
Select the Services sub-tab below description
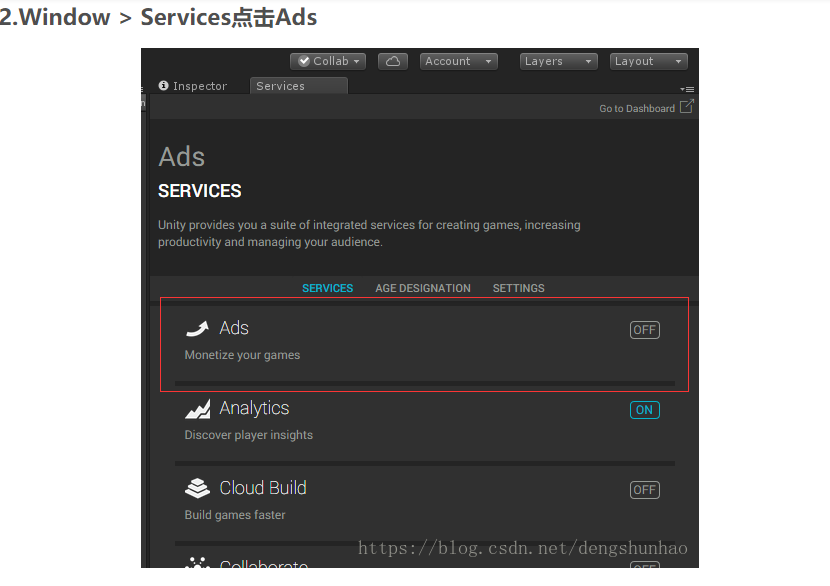point(327,288)
